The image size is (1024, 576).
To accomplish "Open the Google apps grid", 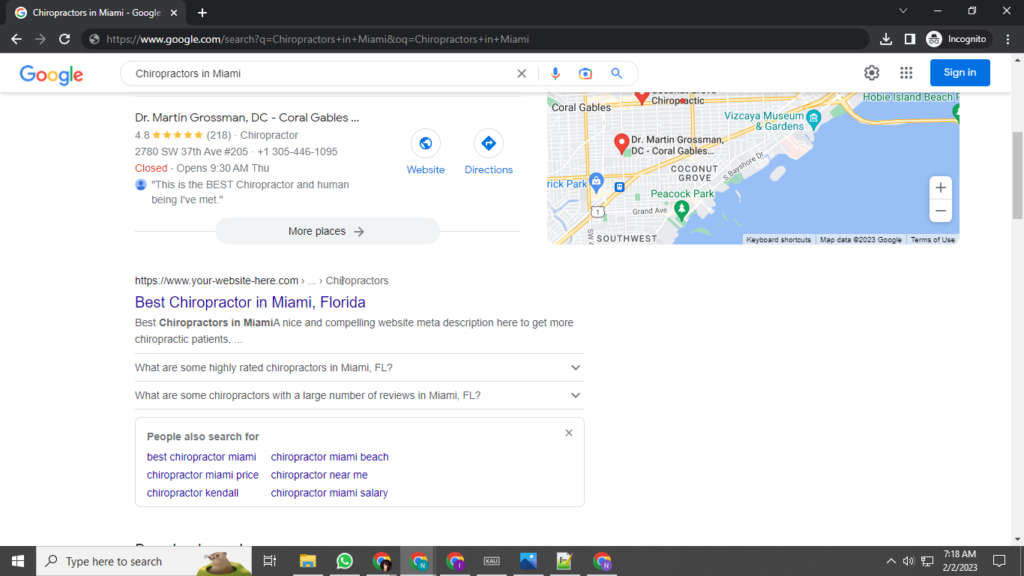I will (x=906, y=72).
